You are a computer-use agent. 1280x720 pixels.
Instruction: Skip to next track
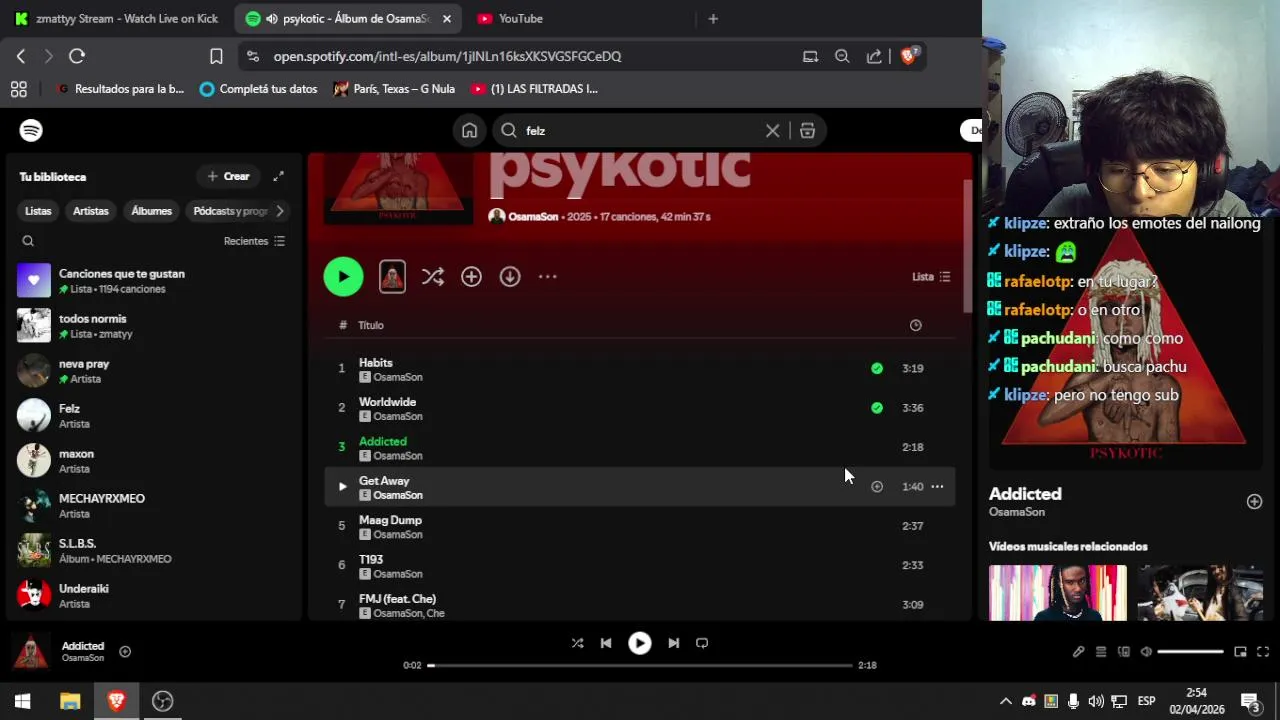click(673, 643)
